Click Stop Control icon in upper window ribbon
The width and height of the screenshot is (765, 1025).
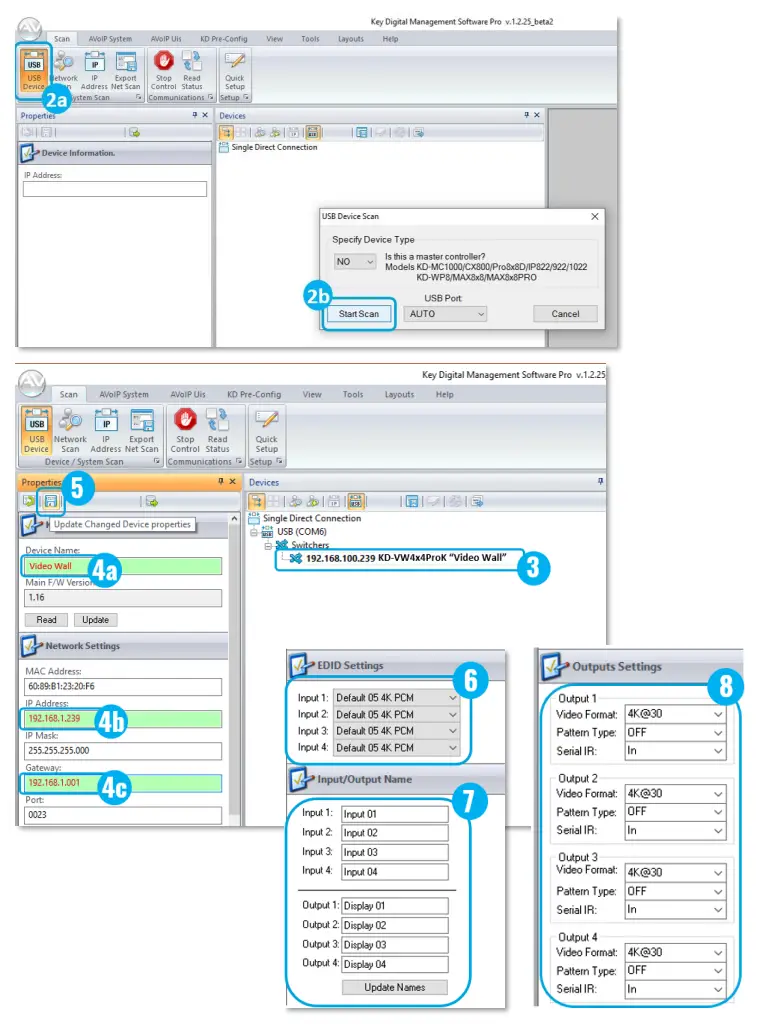[163, 71]
